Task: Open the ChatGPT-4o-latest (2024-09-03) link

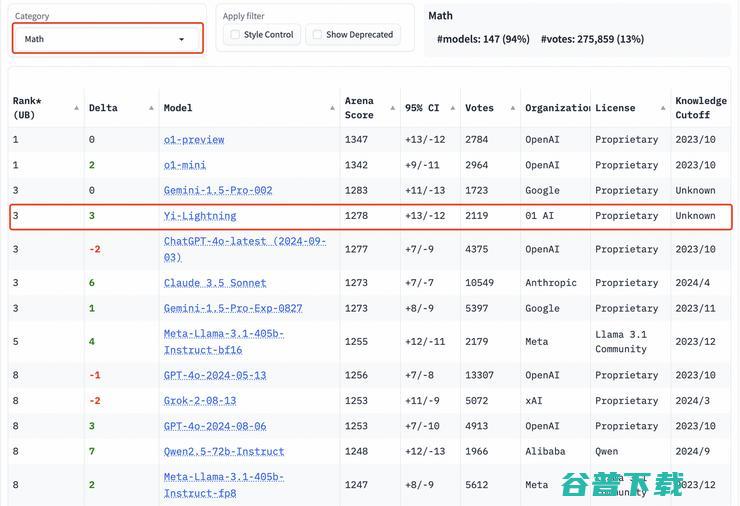Action: click(244, 249)
